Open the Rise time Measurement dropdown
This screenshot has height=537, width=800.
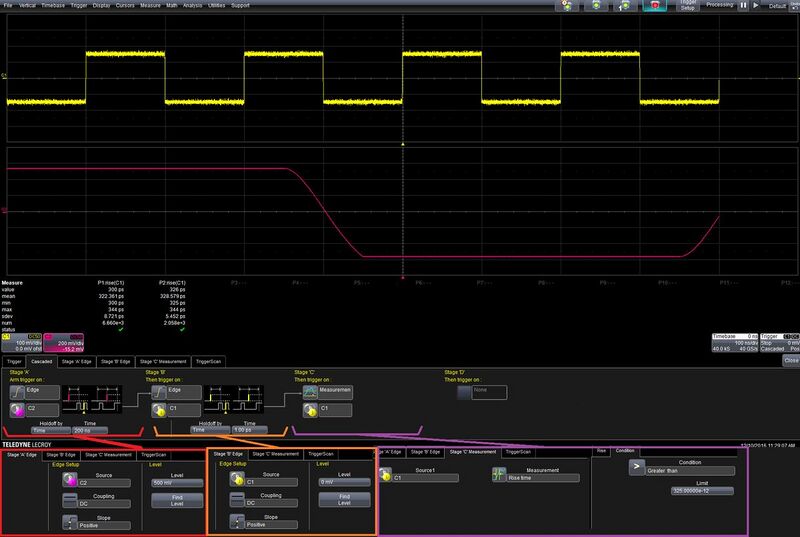(543, 478)
